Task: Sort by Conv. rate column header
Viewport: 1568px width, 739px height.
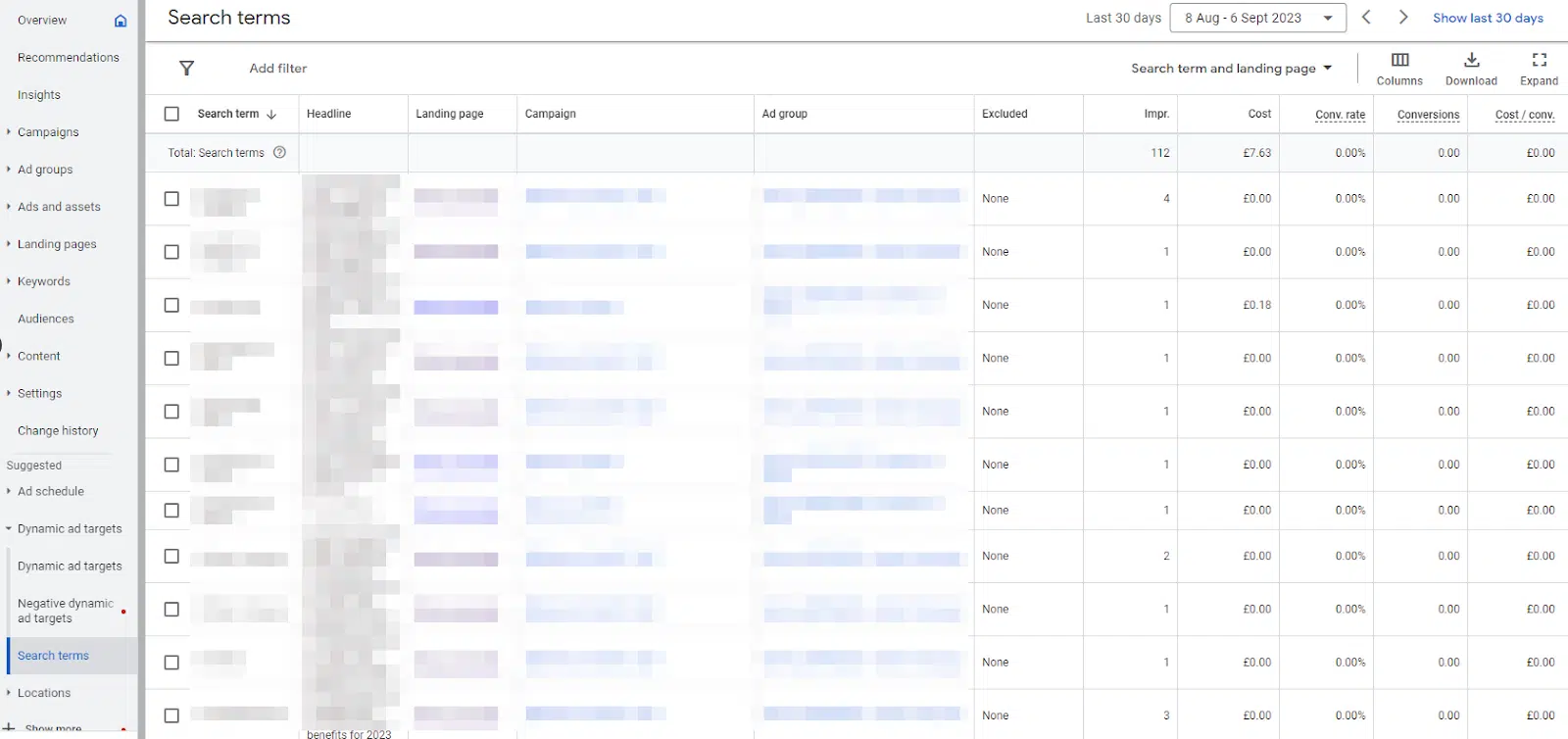Action: 1340,115
